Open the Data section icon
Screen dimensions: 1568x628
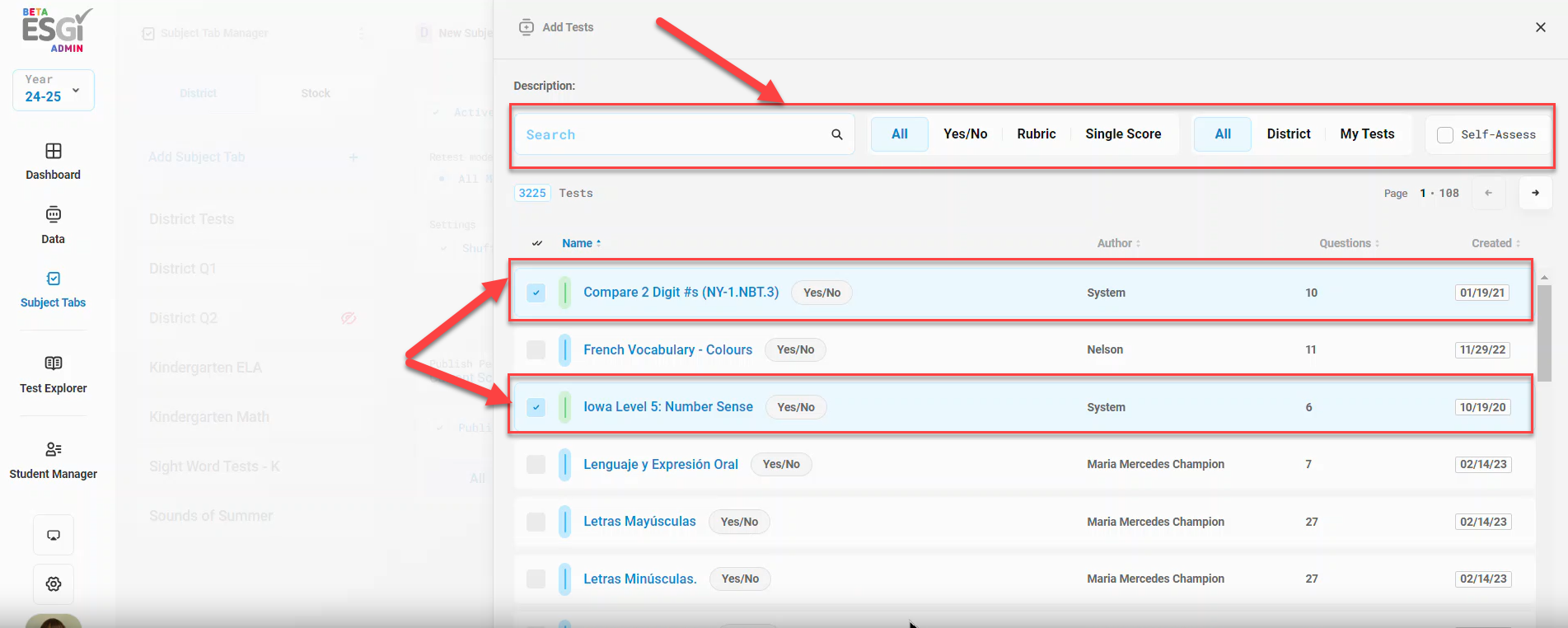pyautogui.click(x=53, y=214)
